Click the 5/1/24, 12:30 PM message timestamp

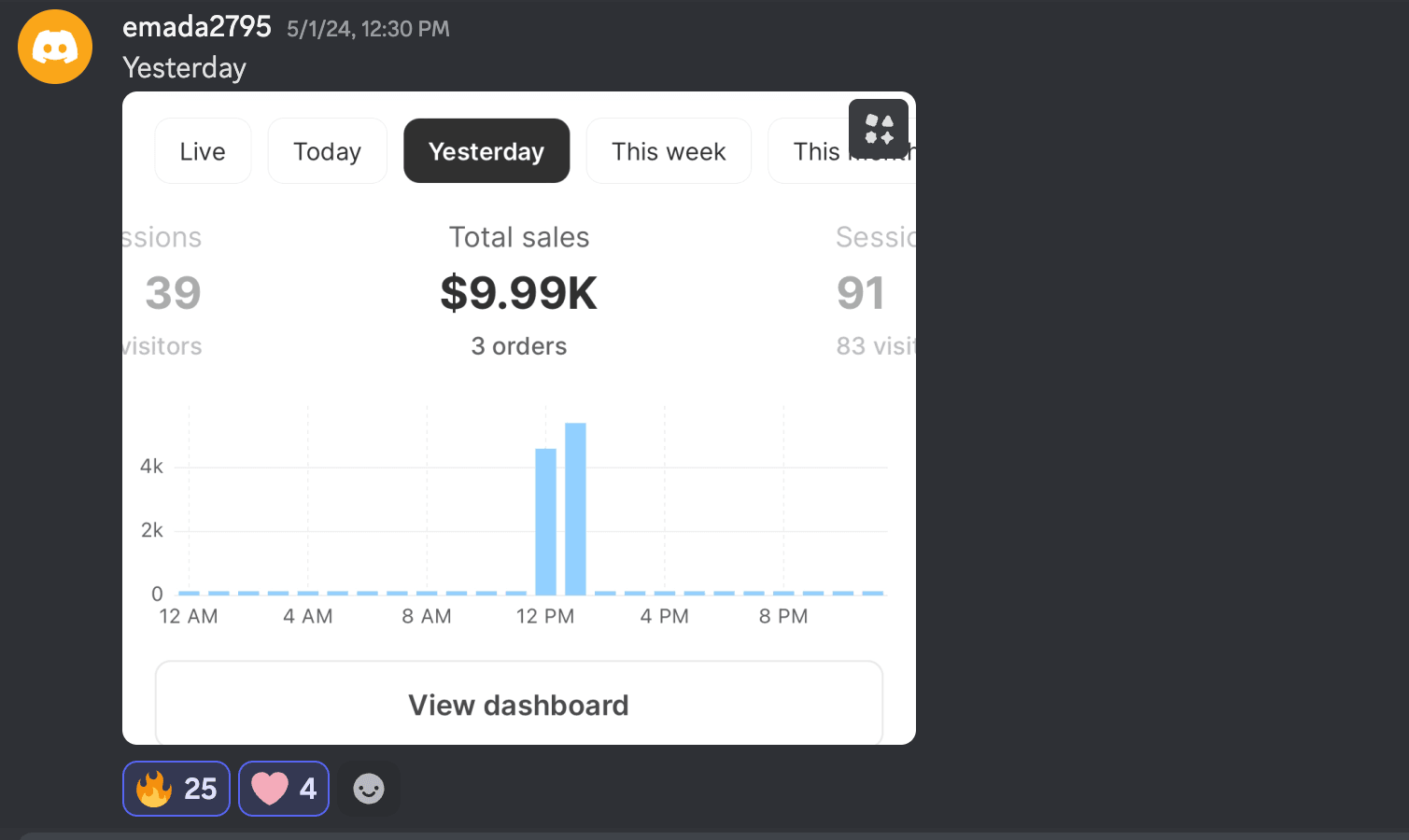pyautogui.click(x=368, y=29)
